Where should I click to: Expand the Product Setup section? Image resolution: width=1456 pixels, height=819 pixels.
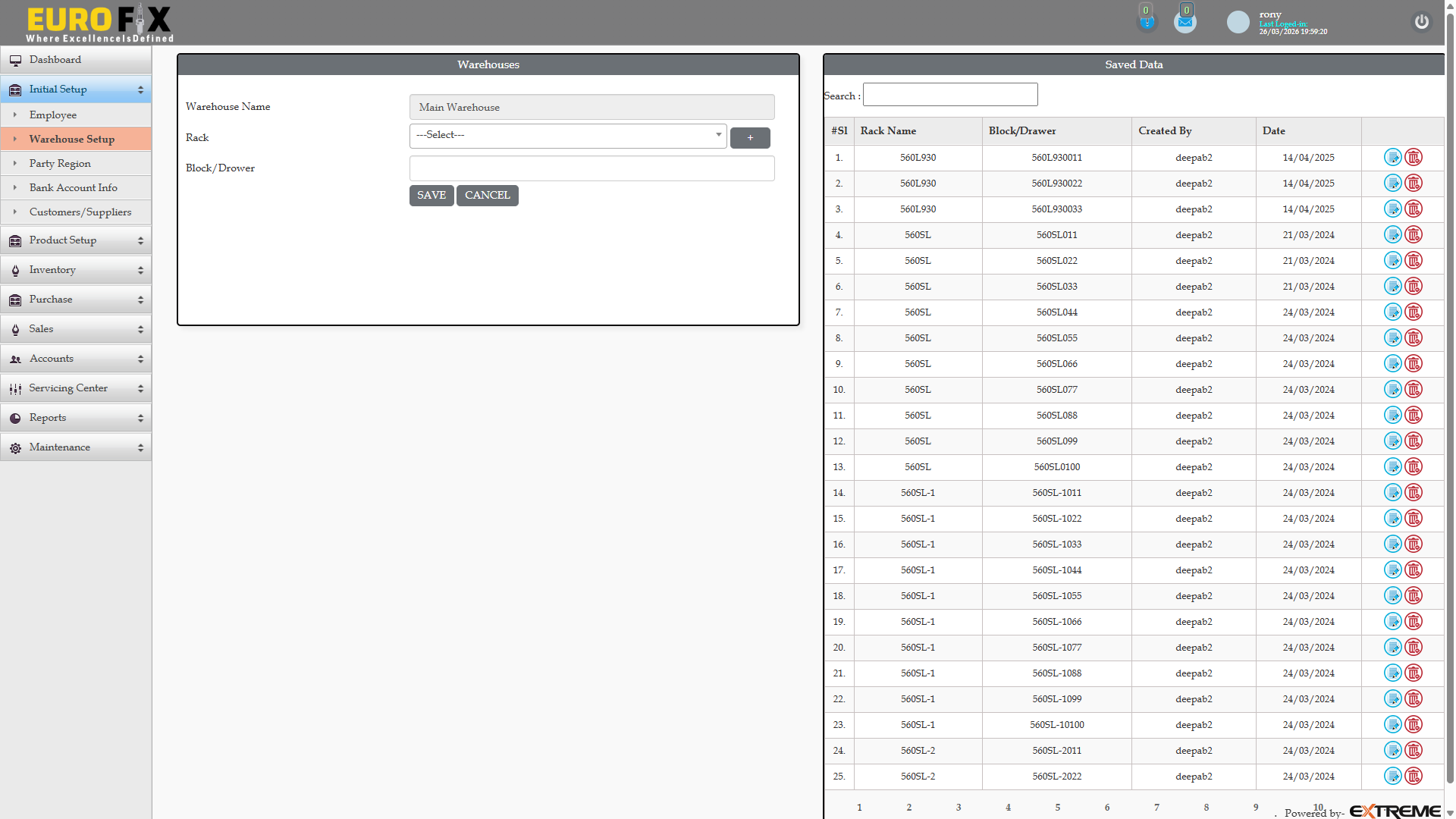pos(64,240)
